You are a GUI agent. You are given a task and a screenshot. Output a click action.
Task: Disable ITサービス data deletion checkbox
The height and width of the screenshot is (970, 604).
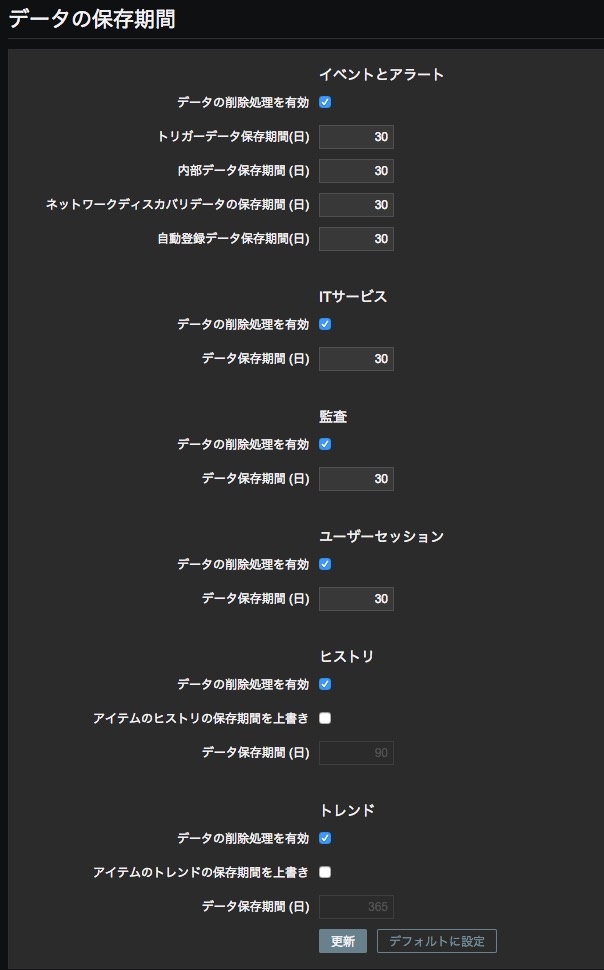click(325, 324)
